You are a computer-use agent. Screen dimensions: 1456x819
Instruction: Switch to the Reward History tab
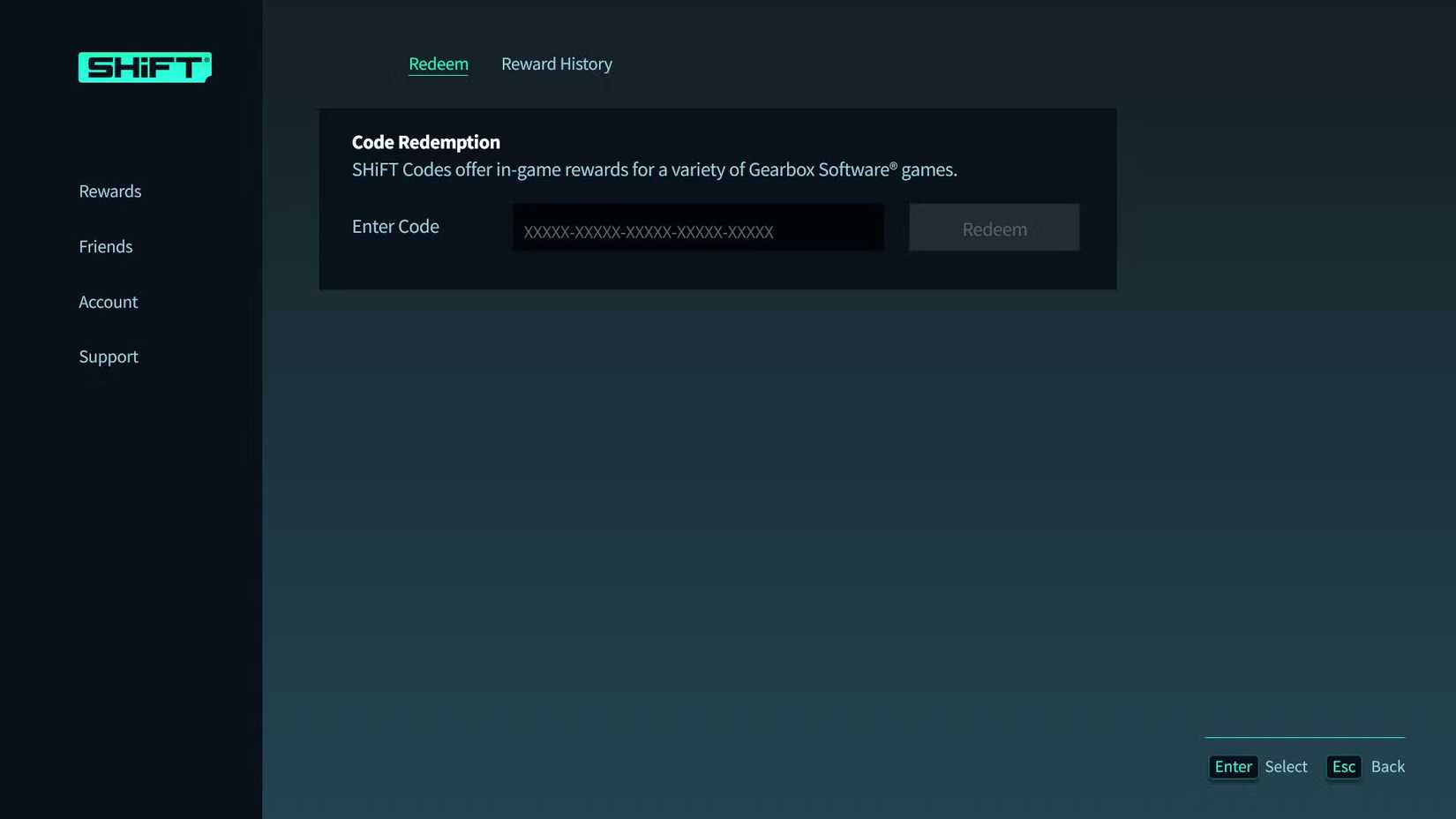click(557, 64)
